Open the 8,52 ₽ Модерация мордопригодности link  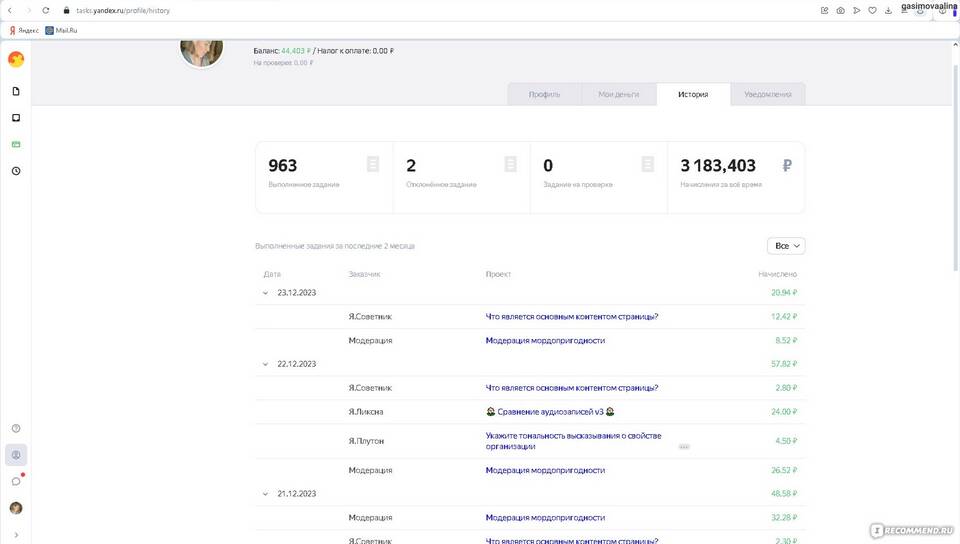pos(545,341)
